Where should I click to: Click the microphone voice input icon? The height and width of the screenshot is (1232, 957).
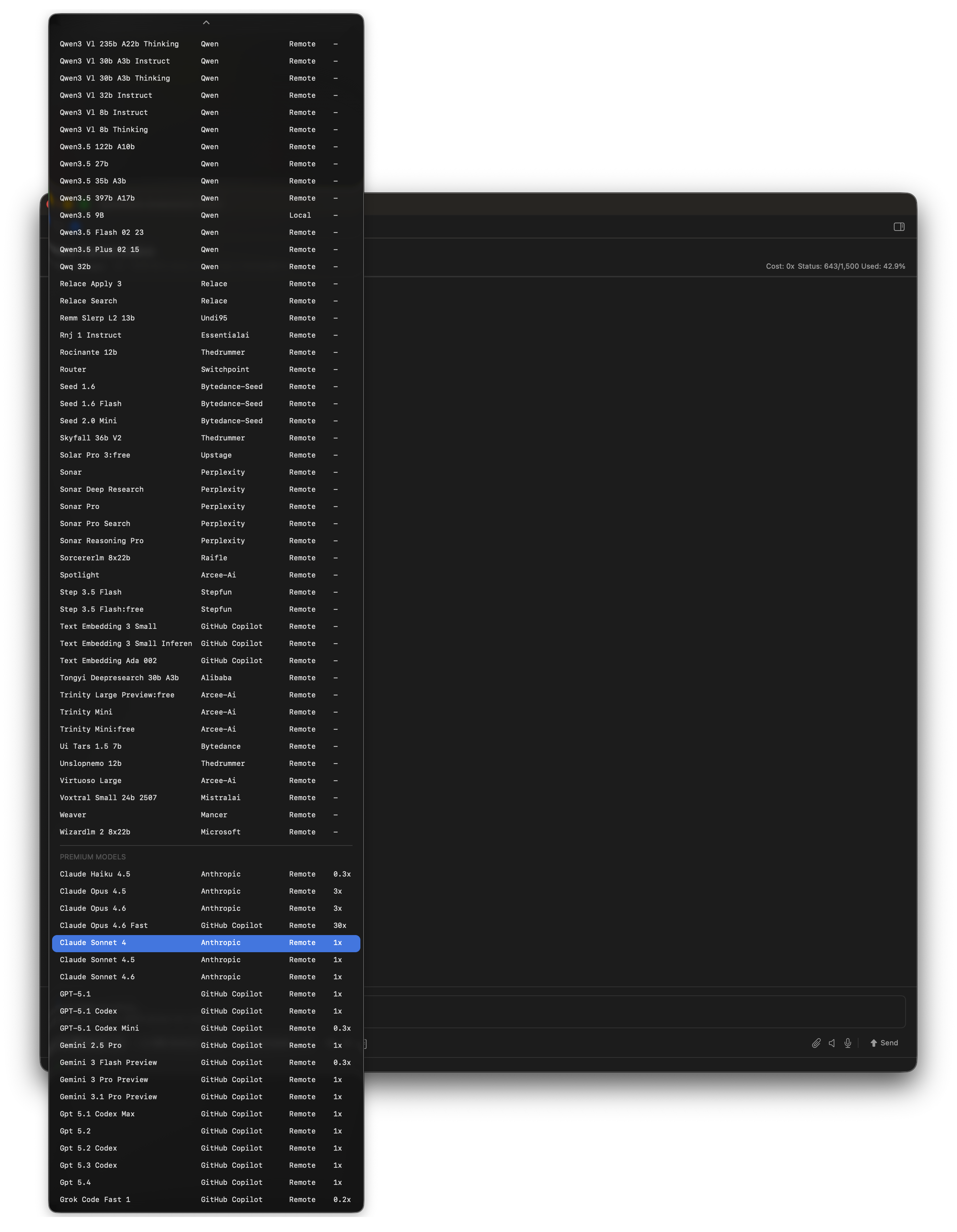click(847, 1043)
